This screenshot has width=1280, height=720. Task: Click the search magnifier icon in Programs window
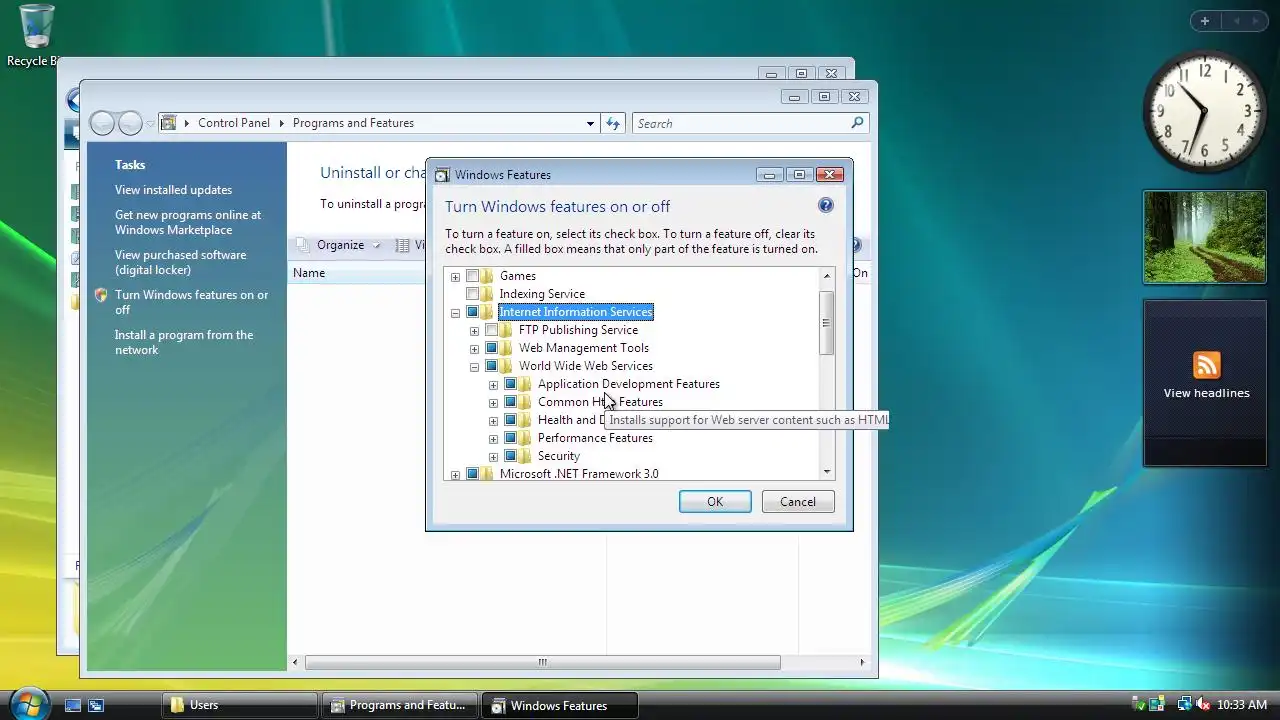[857, 123]
